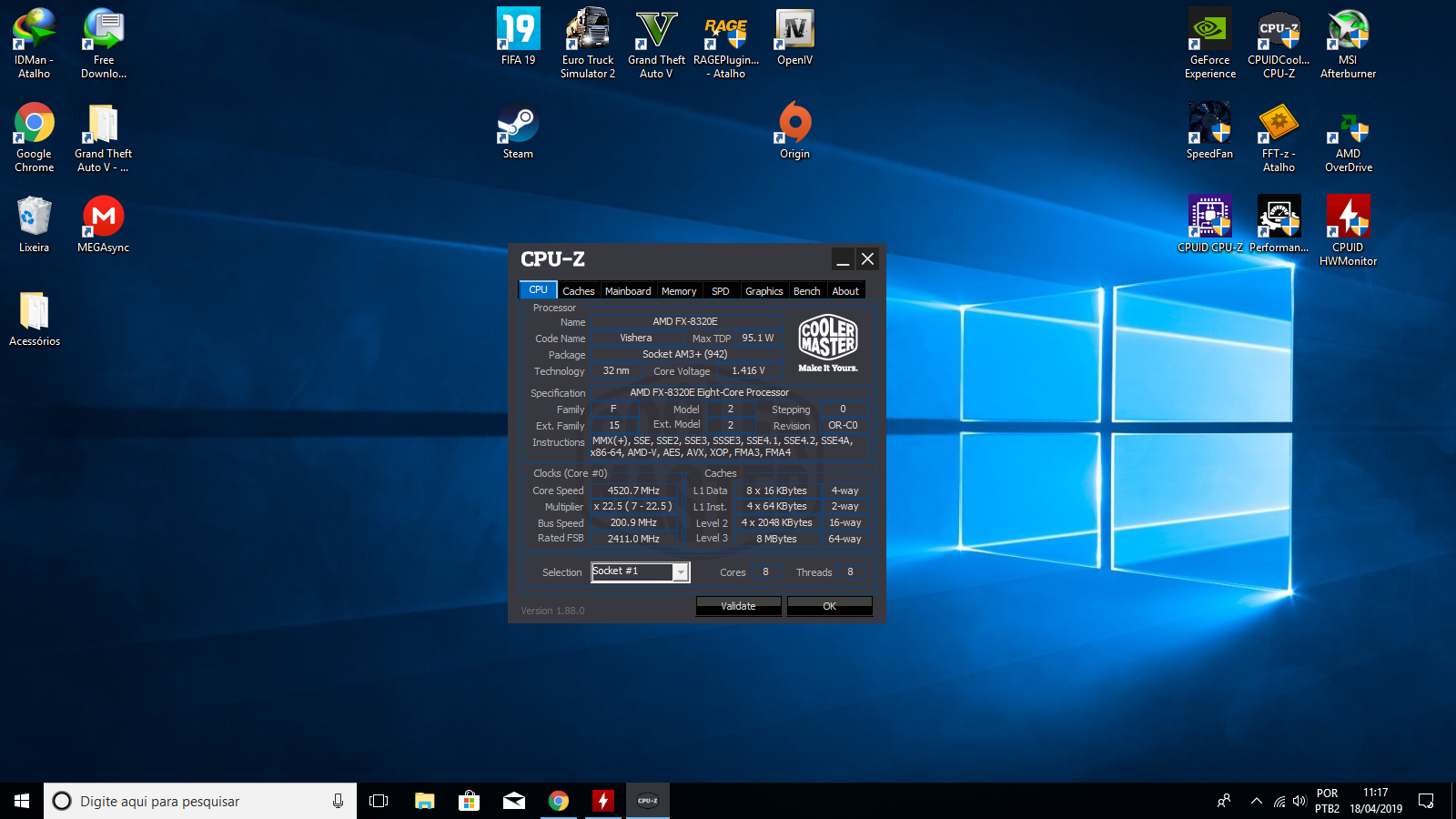Click the Bus Speed 200.9 MHz value
This screenshot has width=1456, height=819.
(x=634, y=523)
